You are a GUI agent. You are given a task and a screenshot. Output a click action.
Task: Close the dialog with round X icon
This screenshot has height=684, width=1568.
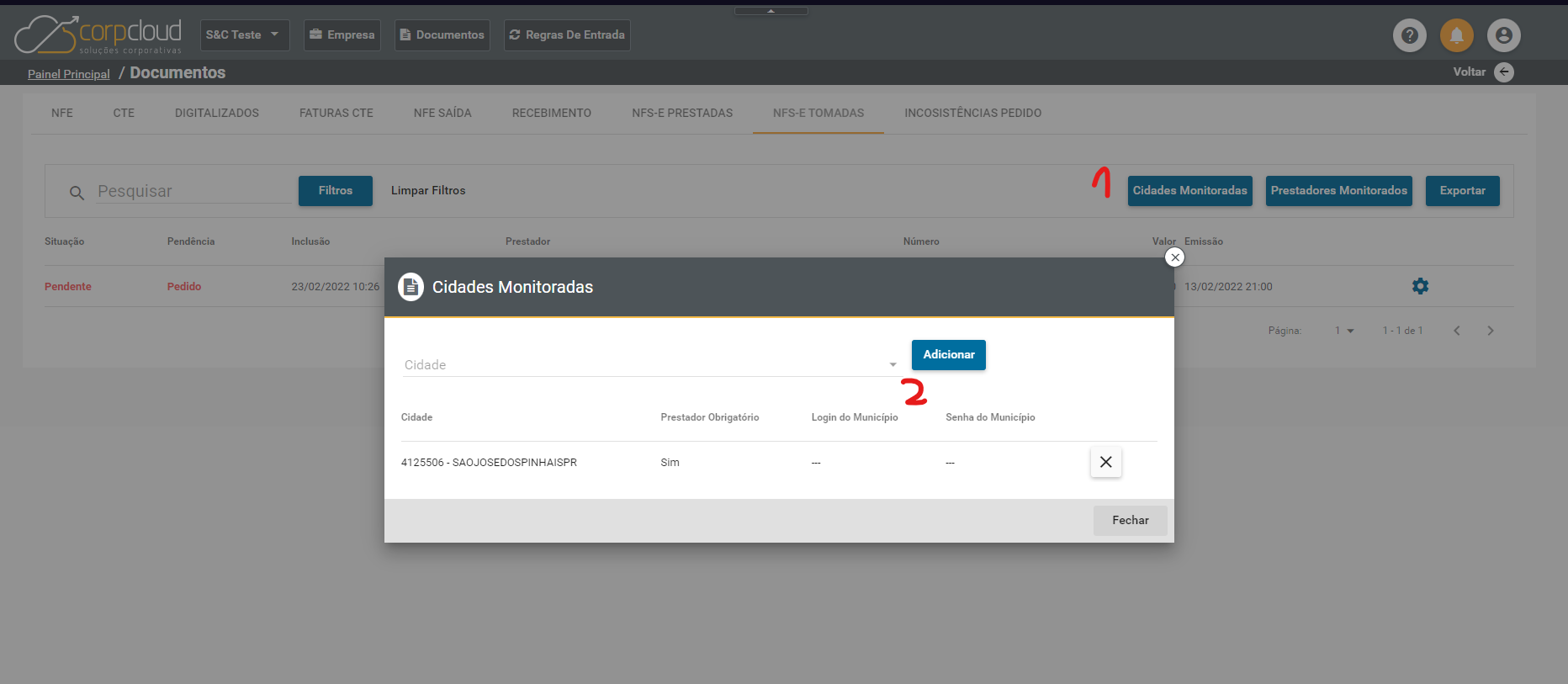click(x=1175, y=257)
